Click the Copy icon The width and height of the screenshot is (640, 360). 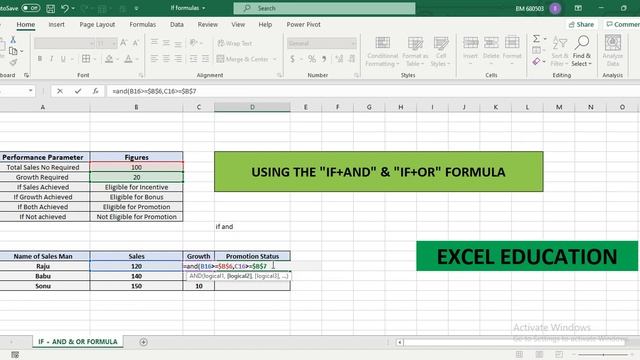(13, 51)
